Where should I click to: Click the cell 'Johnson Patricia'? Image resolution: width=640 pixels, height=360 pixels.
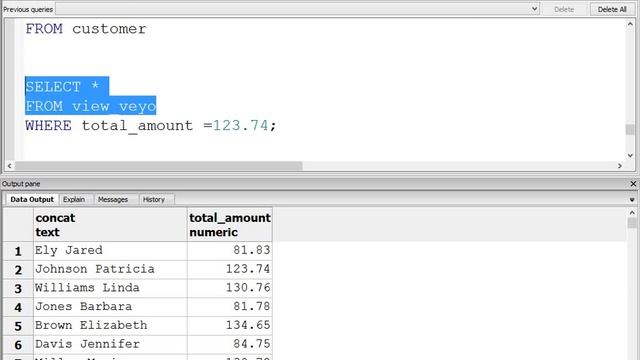(x=110, y=269)
